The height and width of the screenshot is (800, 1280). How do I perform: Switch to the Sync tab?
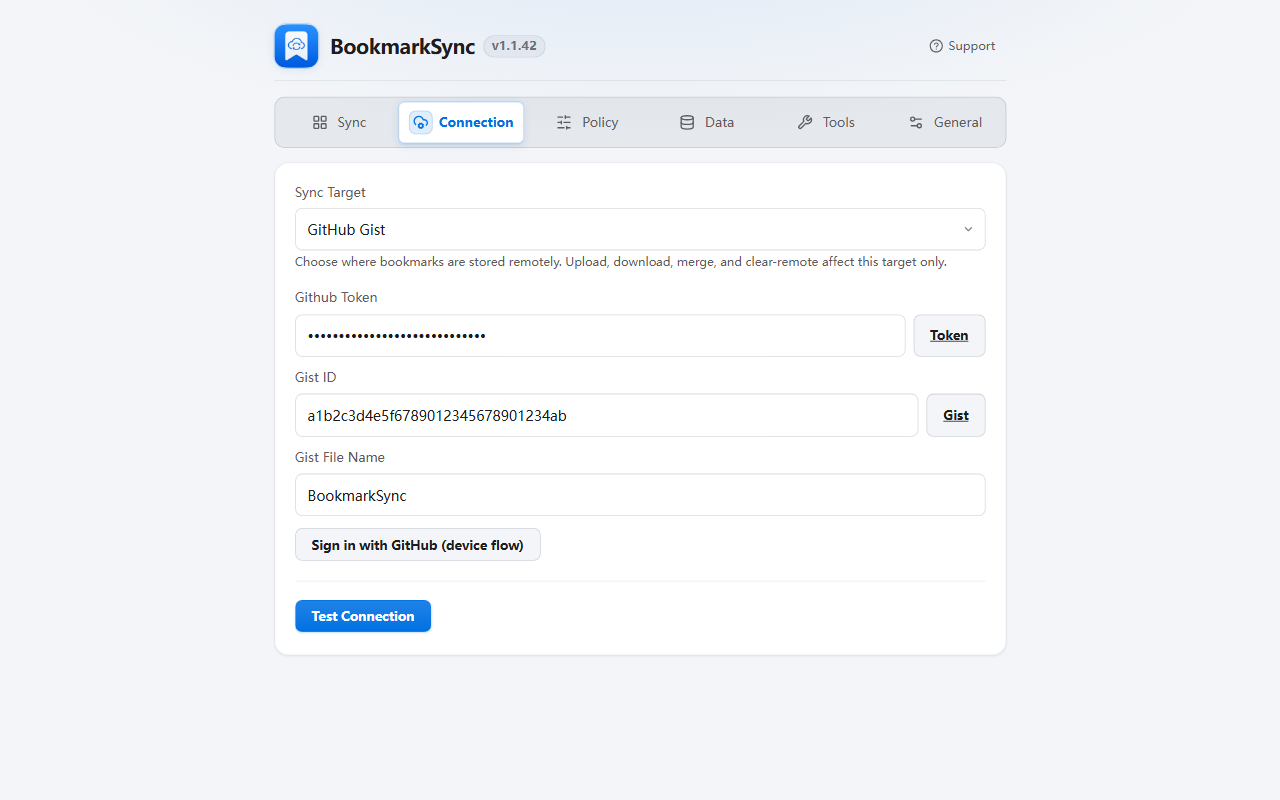point(340,122)
